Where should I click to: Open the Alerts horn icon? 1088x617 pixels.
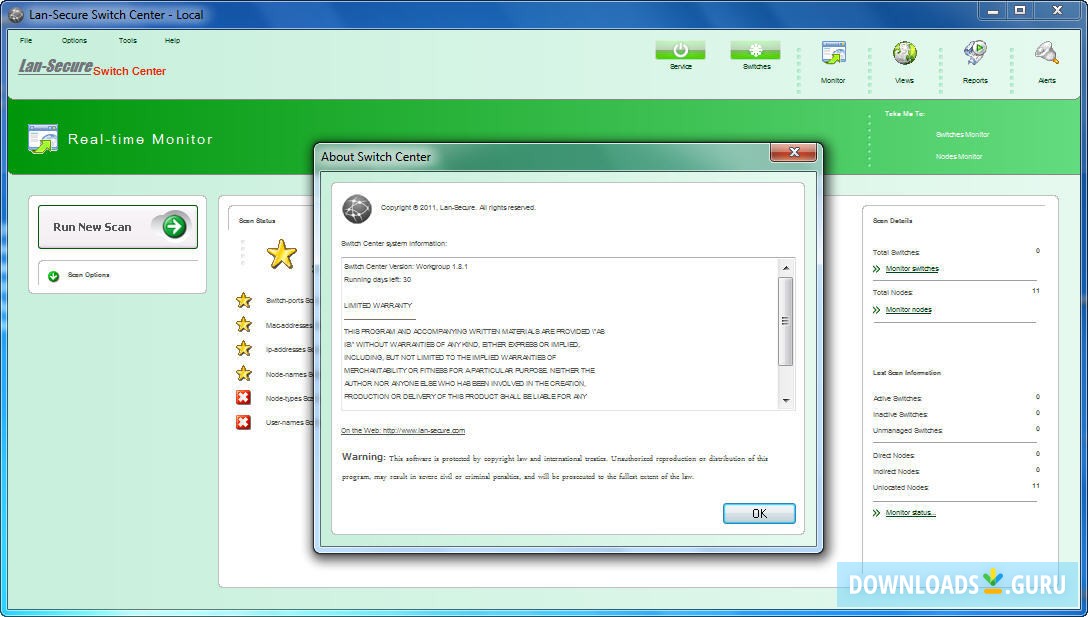point(1046,53)
